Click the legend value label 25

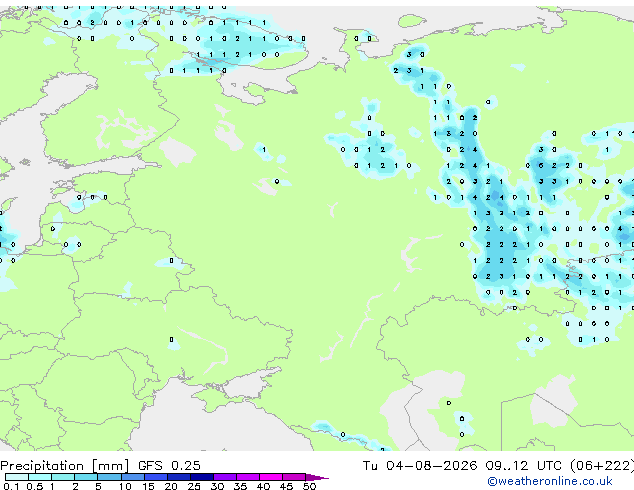(194, 486)
